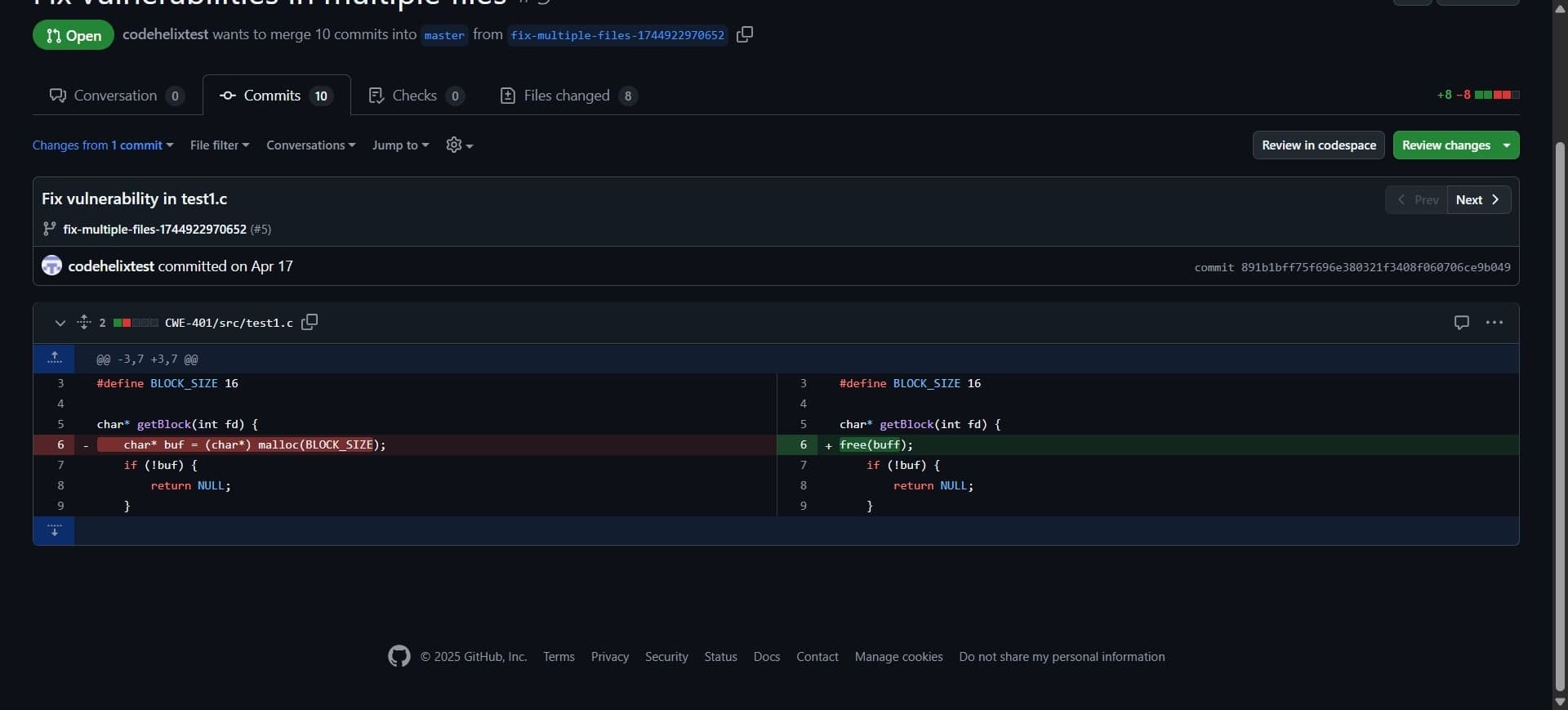1568x710 pixels.
Task: Copy the head branch name icon
Action: point(745,34)
